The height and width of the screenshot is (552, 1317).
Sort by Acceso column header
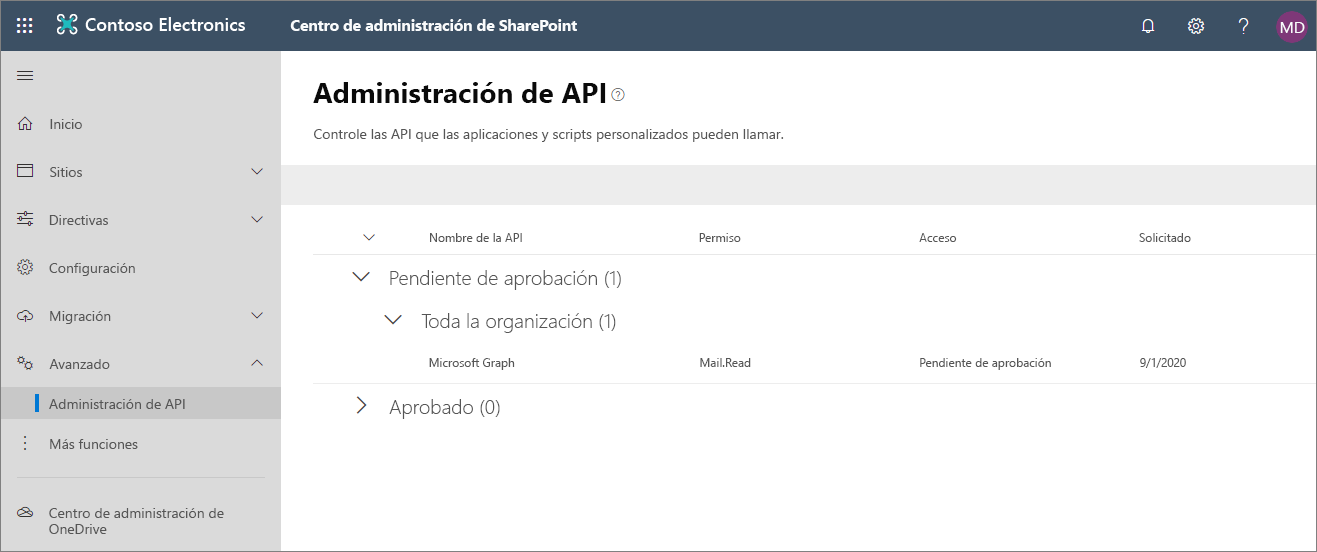point(938,238)
